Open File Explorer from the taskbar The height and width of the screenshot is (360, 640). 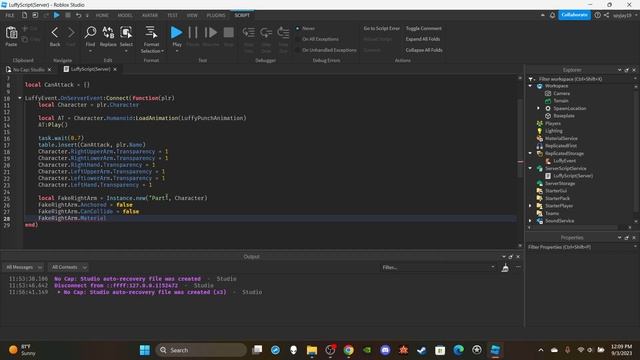click(312, 350)
